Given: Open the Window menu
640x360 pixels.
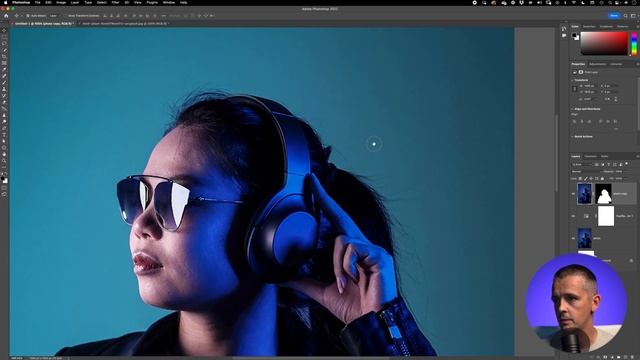Looking at the screenshot, I should 169,2.
